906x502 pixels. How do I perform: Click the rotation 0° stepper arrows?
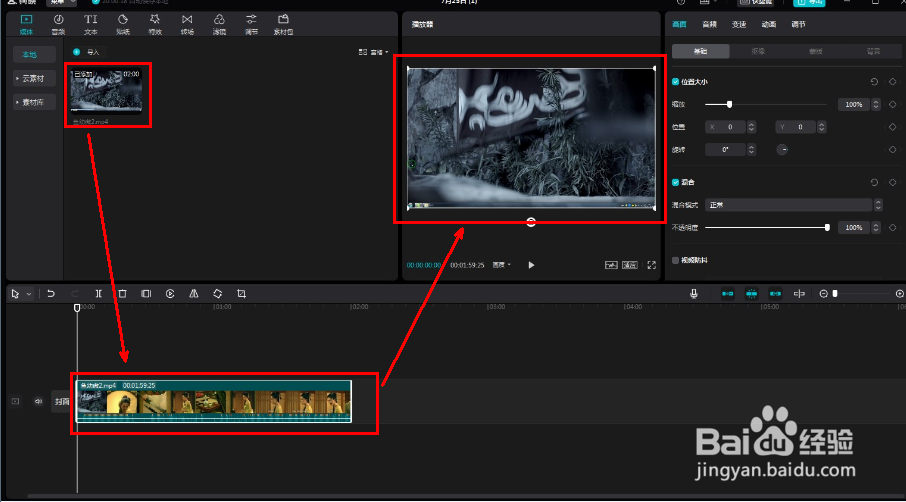[751, 150]
